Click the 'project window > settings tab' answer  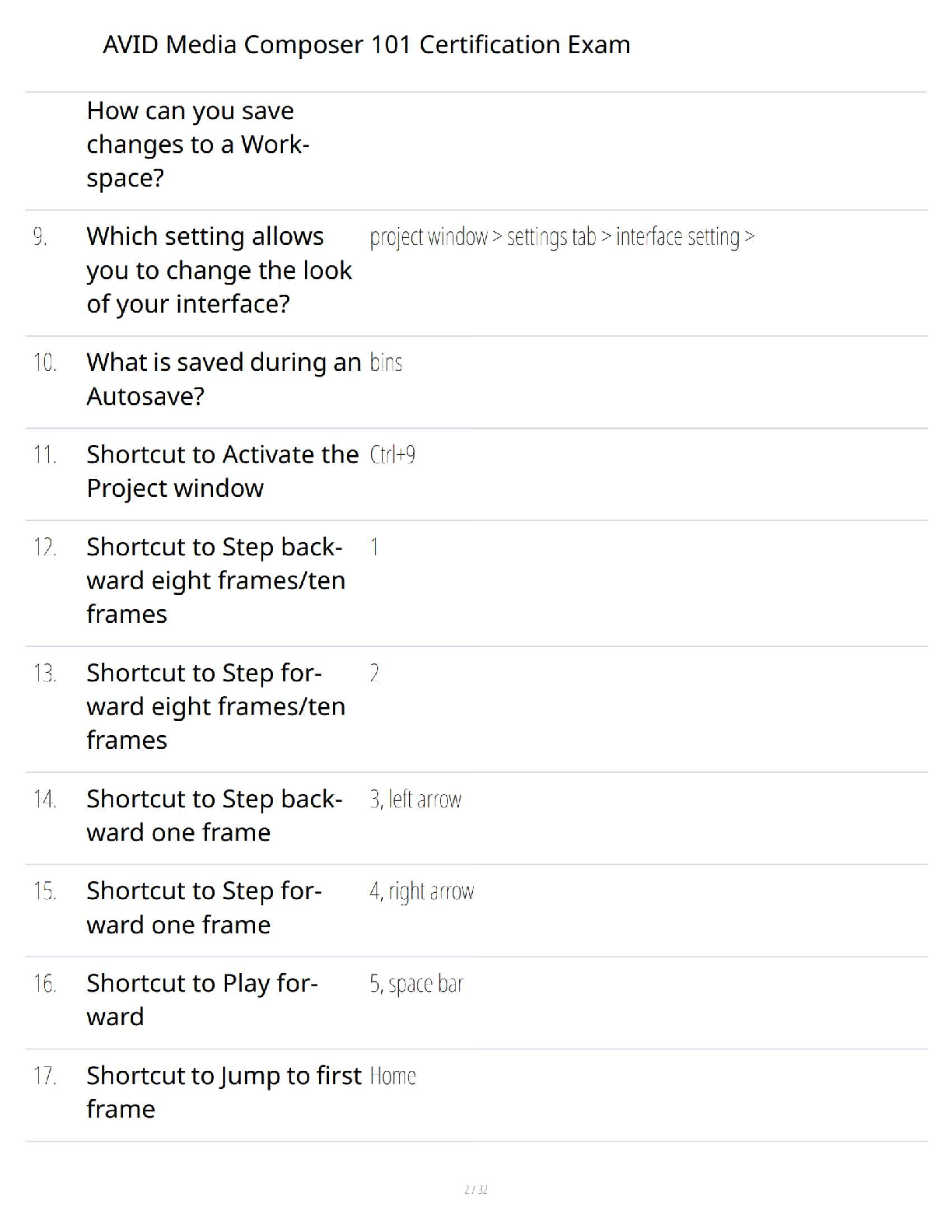pos(562,236)
